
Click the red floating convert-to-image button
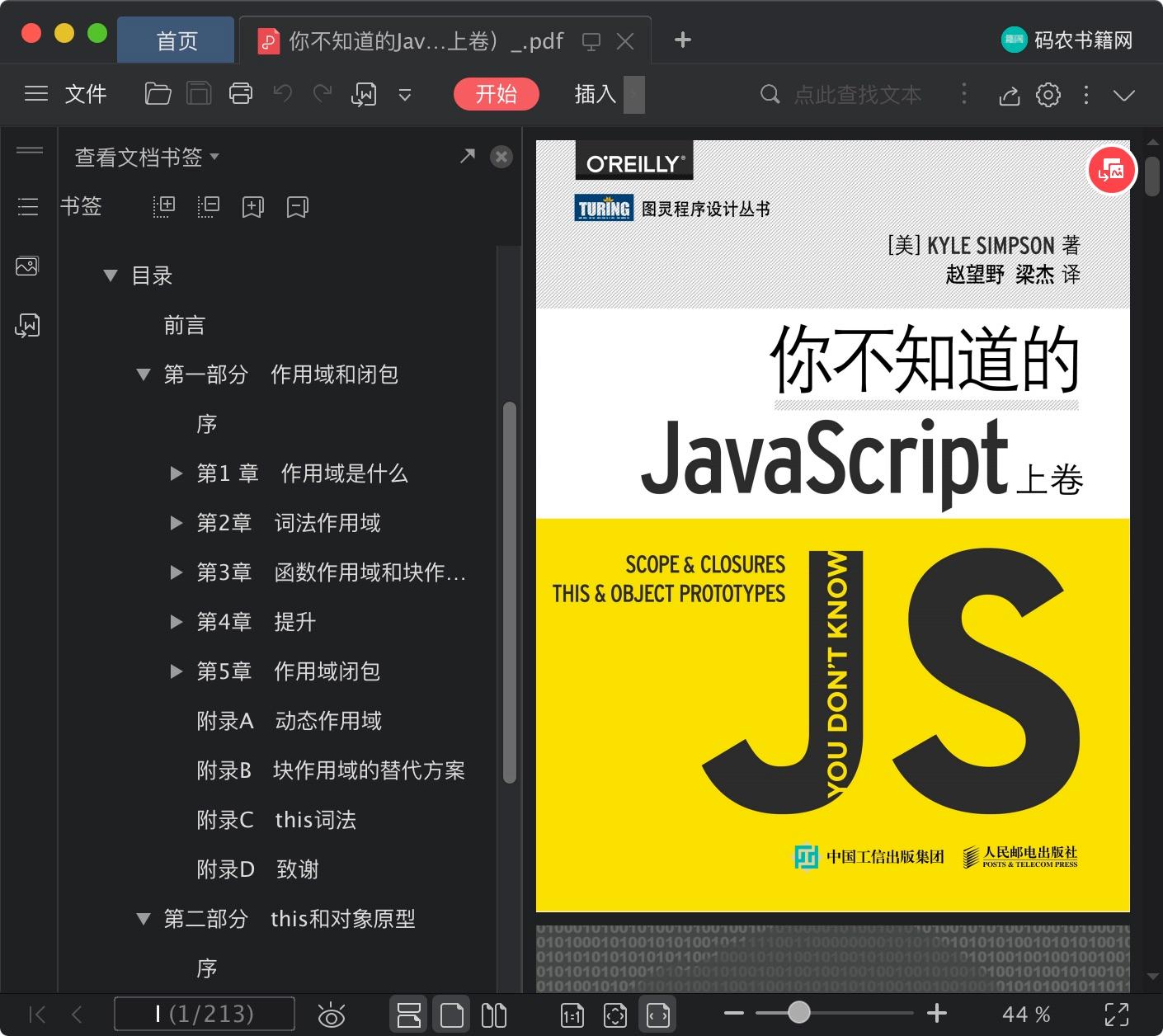(x=1112, y=170)
